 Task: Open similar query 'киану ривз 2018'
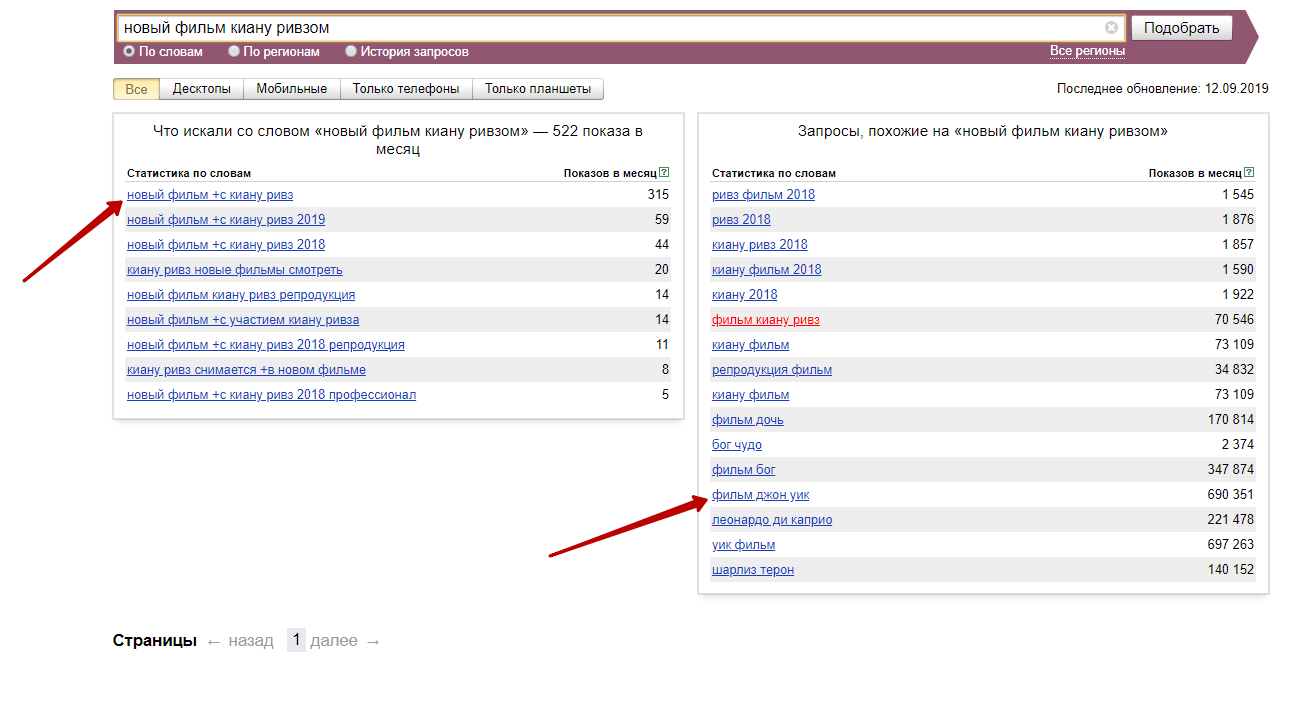click(760, 245)
